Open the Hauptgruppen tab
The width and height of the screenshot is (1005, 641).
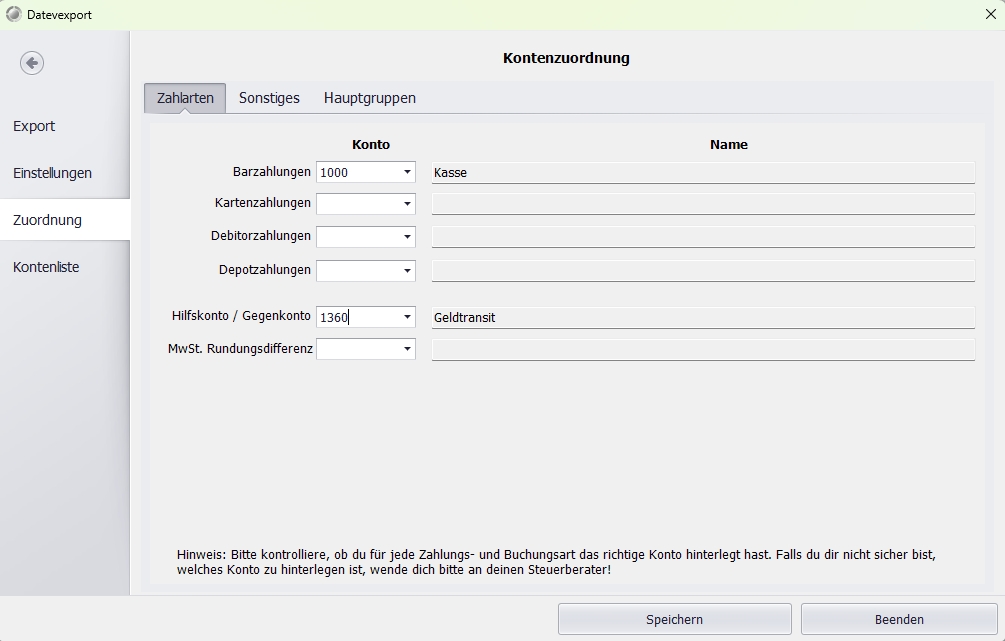coord(369,98)
